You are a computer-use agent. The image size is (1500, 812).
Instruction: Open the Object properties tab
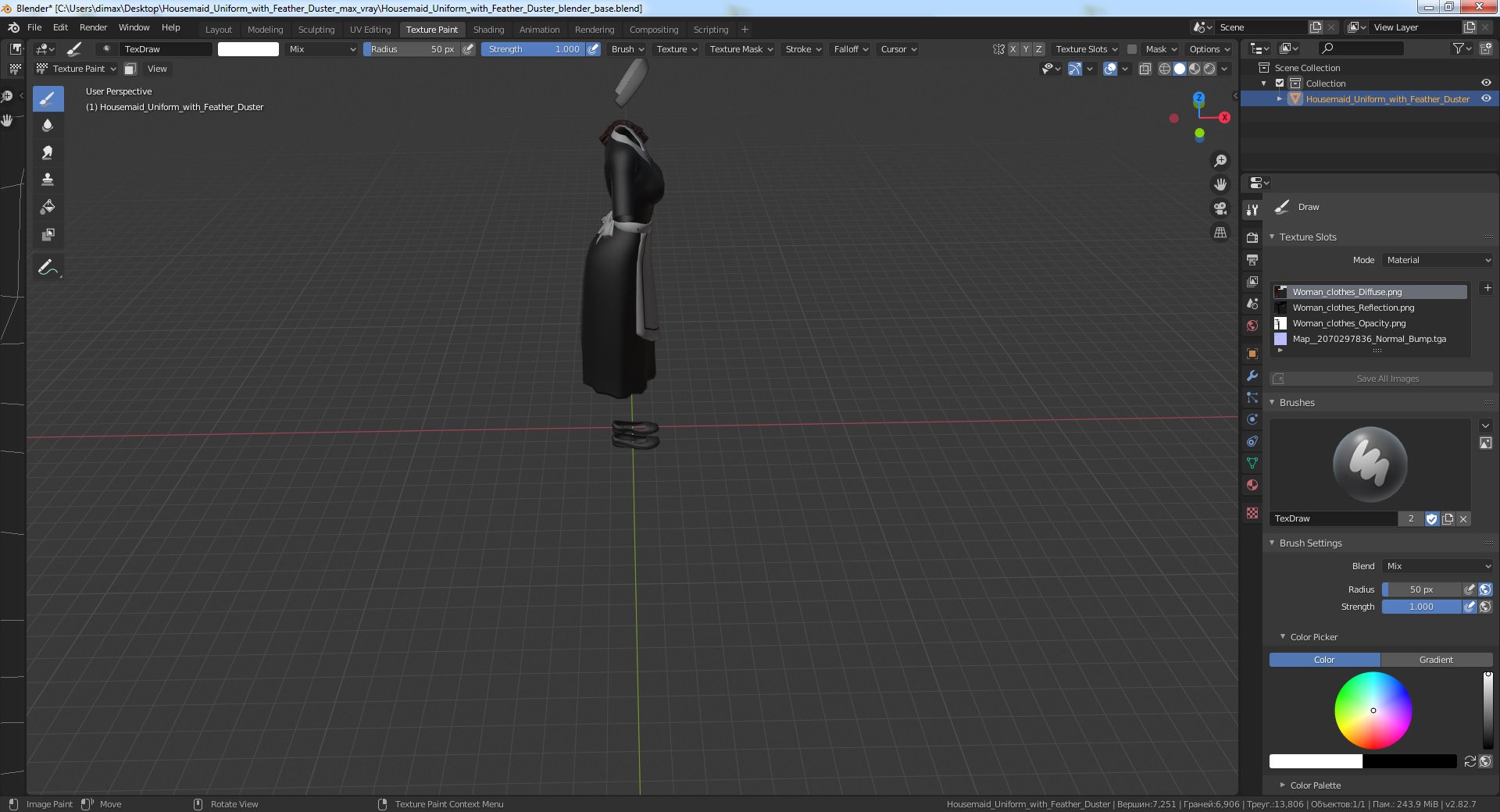click(1252, 354)
